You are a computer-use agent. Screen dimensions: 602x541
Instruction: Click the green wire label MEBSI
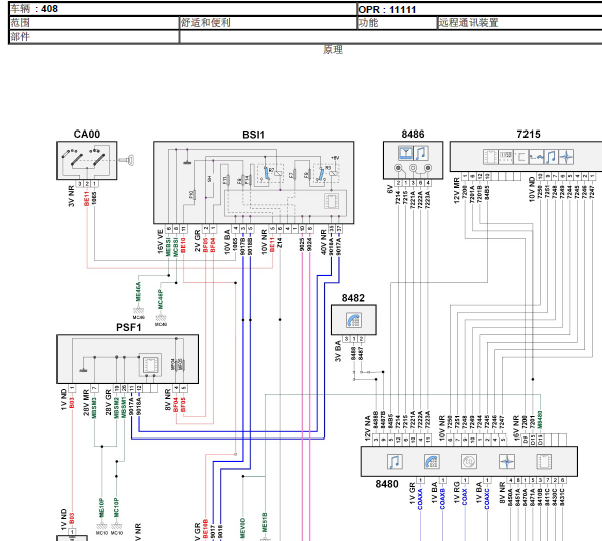(x=168, y=247)
